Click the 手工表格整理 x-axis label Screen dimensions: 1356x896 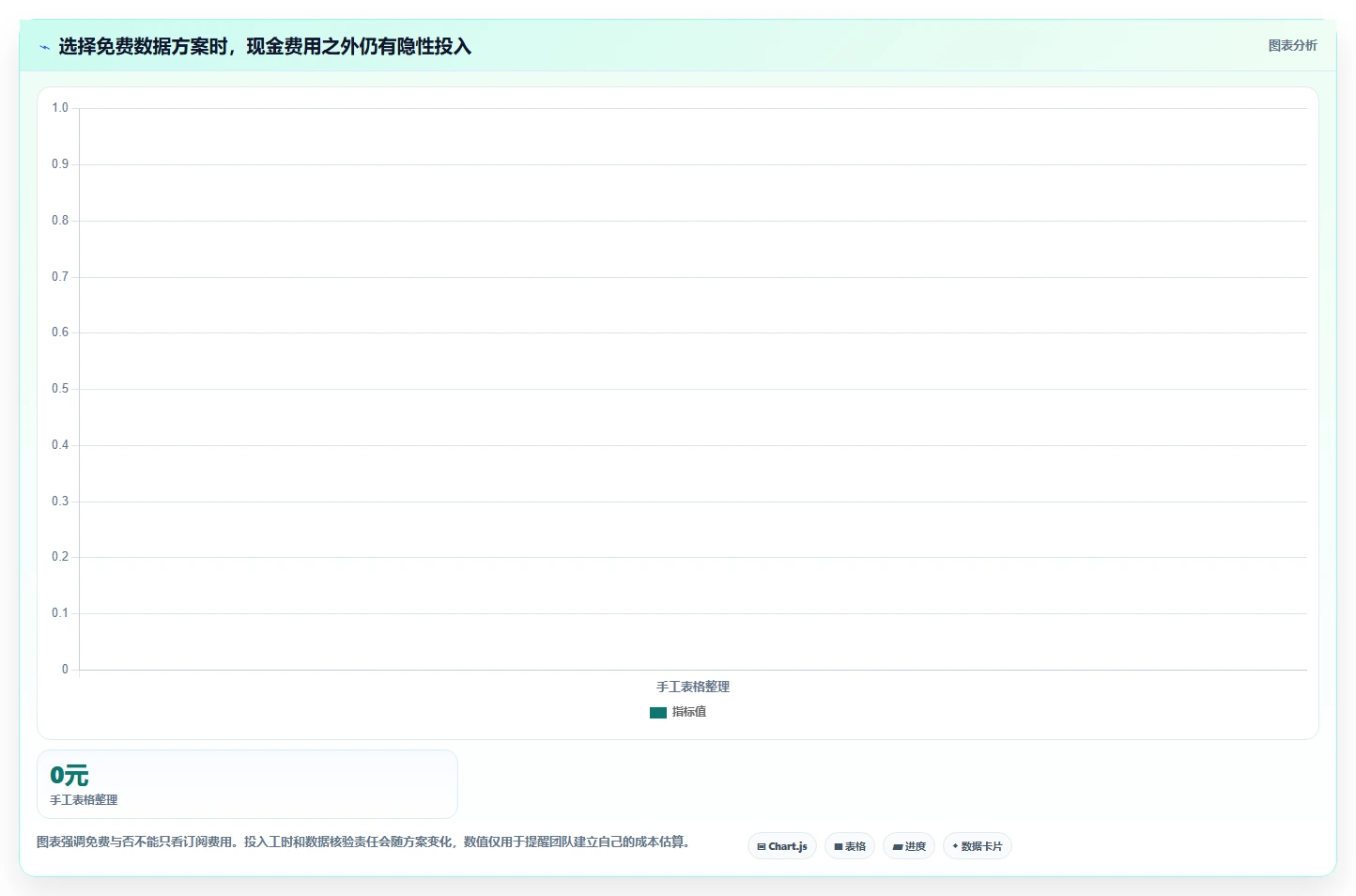[x=693, y=687]
